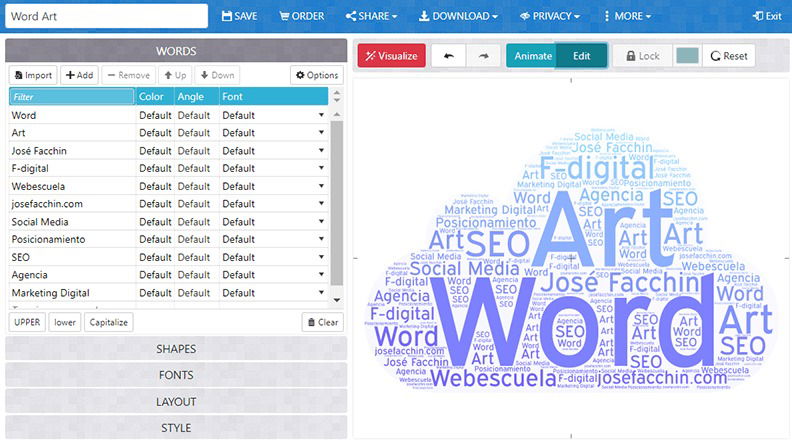Click Color cell of SEO row
Screen dimensions: 792x442
155,257
